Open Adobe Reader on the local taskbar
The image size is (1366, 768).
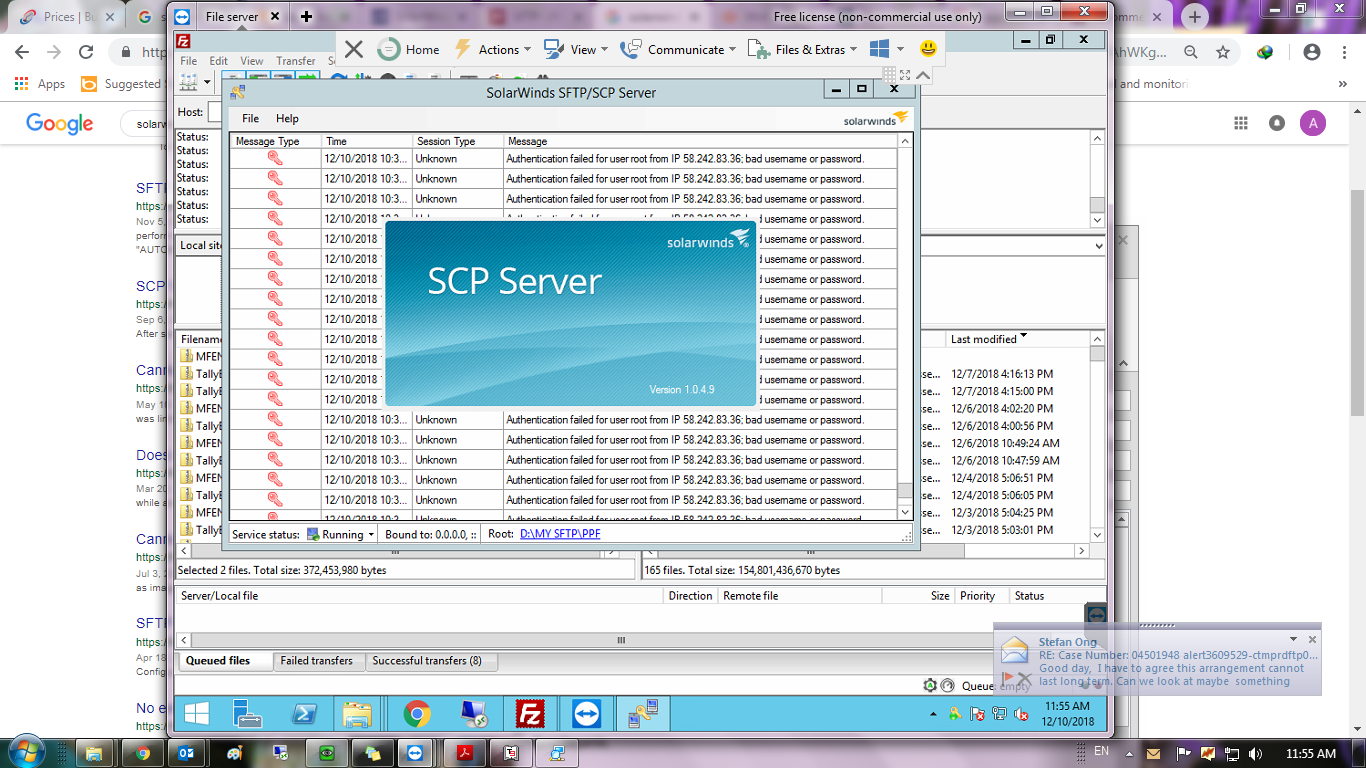(465, 753)
